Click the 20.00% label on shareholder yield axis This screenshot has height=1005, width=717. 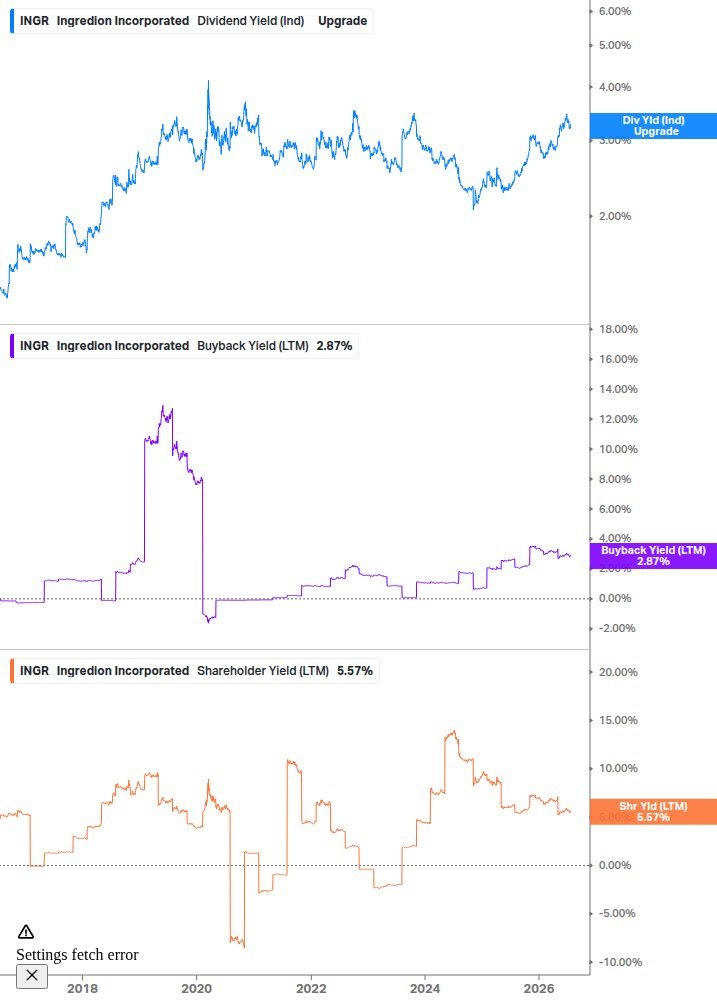(x=618, y=672)
